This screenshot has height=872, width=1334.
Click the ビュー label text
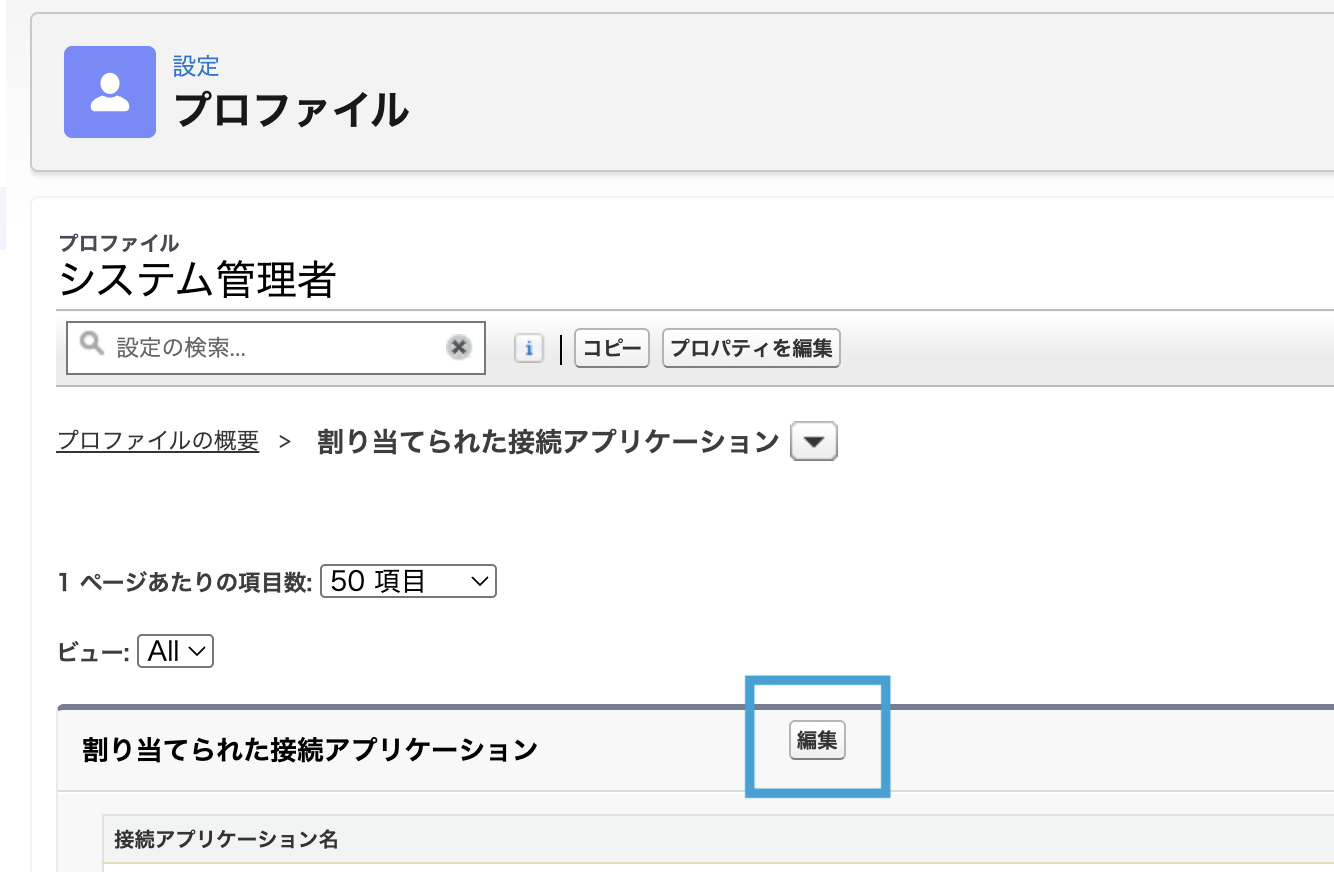pos(94,653)
